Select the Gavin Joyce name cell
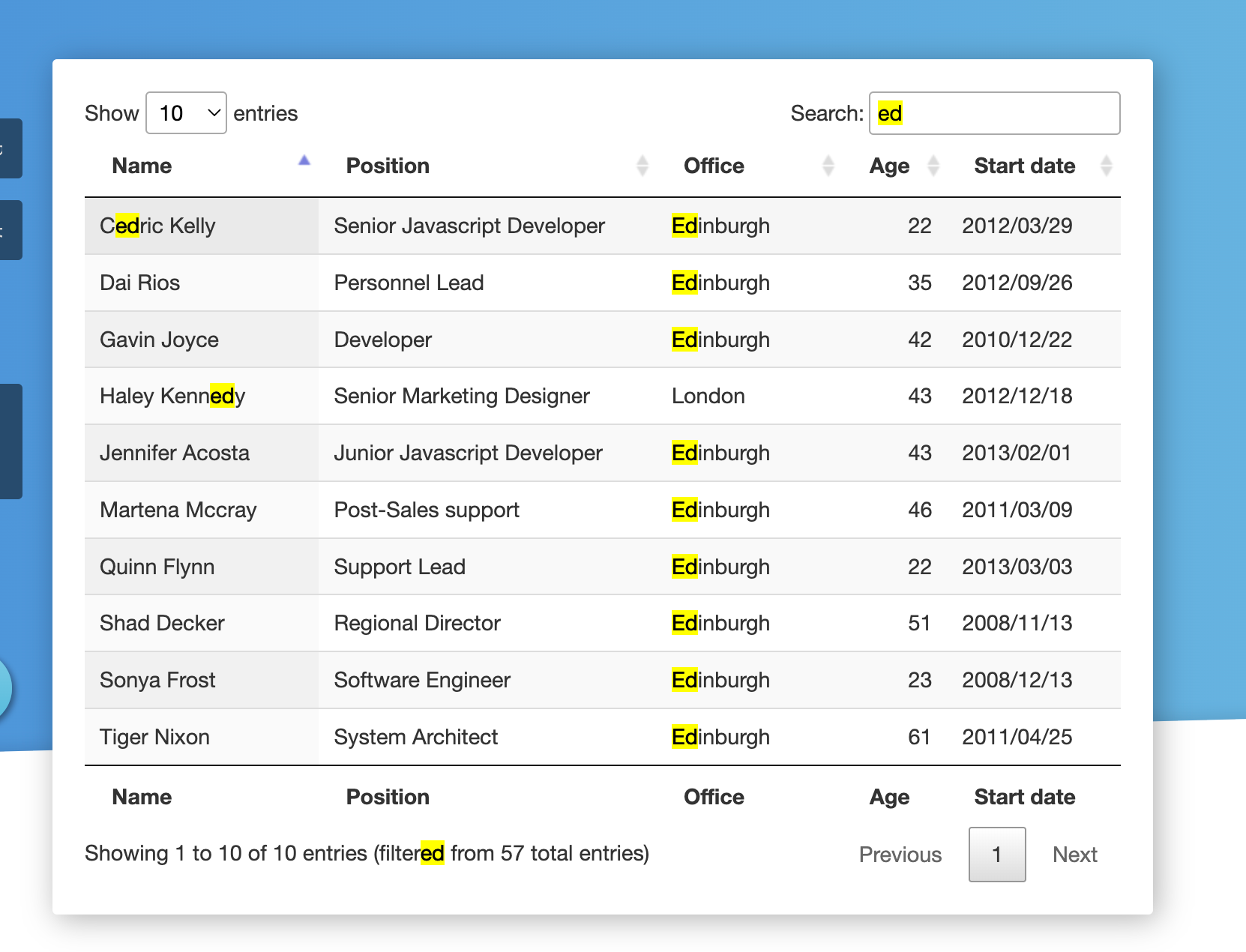1246x952 pixels. click(x=202, y=340)
